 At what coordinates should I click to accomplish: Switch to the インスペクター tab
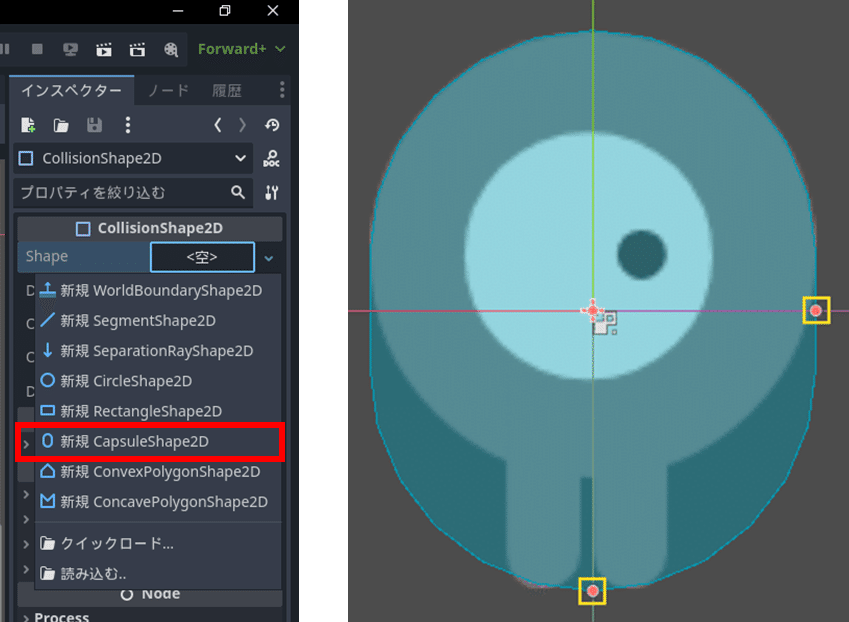pyautogui.click(x=71, y=90)
